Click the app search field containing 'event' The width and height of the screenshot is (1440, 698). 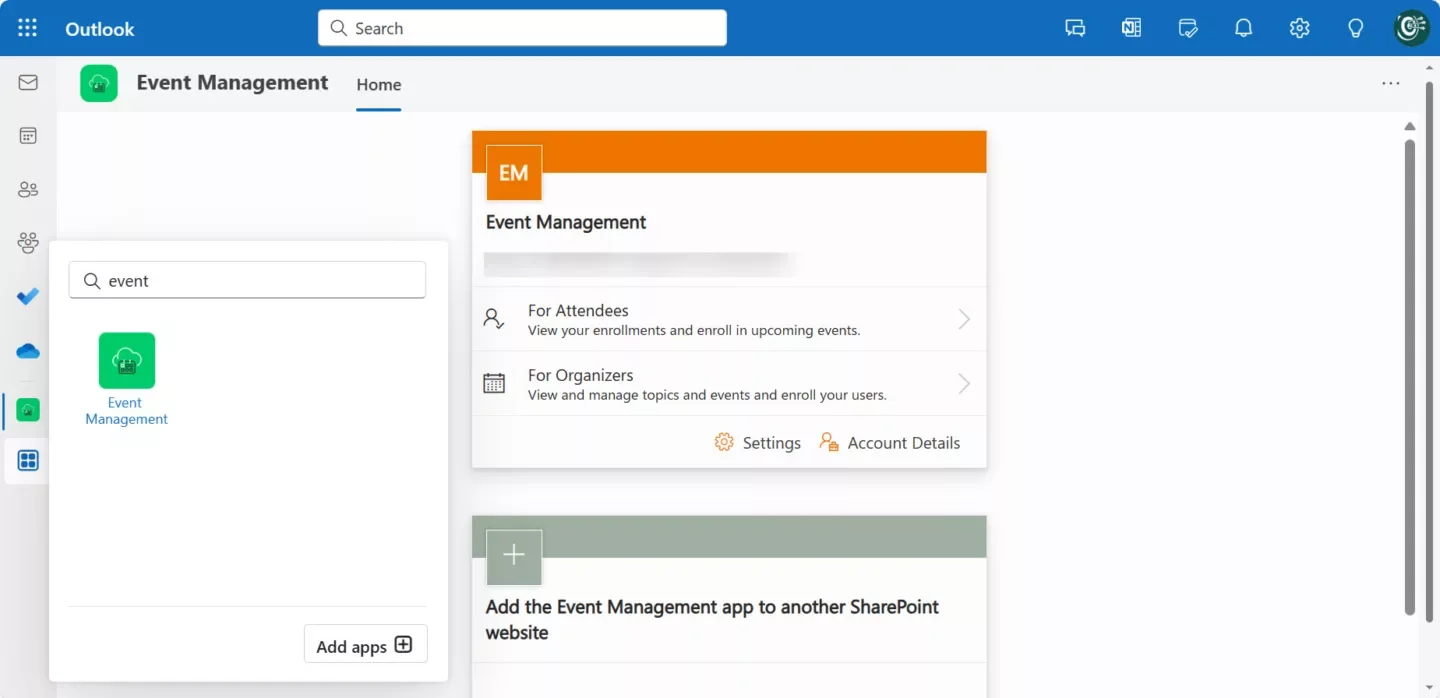click(247, 281)
